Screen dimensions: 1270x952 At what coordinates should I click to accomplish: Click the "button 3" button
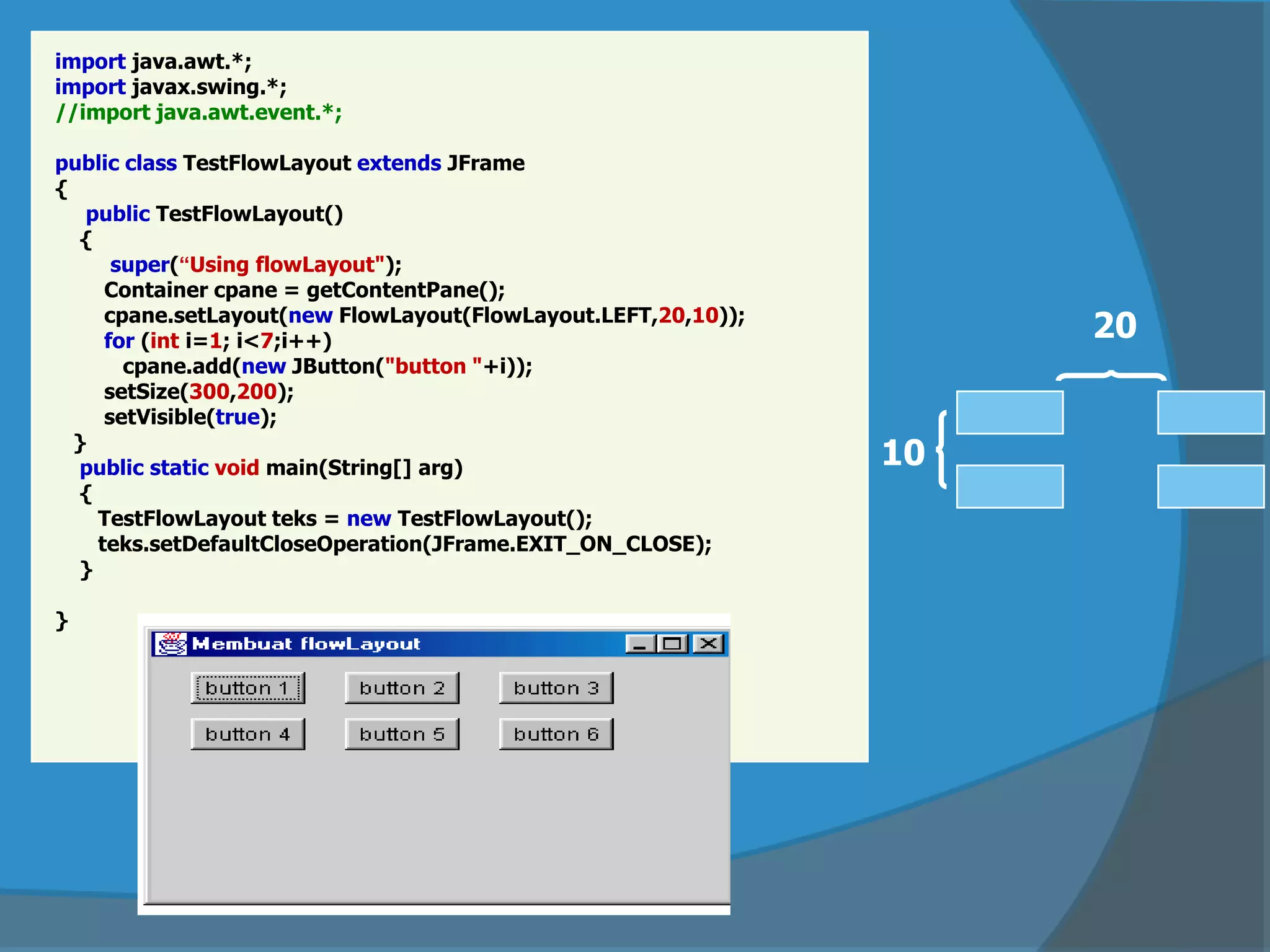556,688
